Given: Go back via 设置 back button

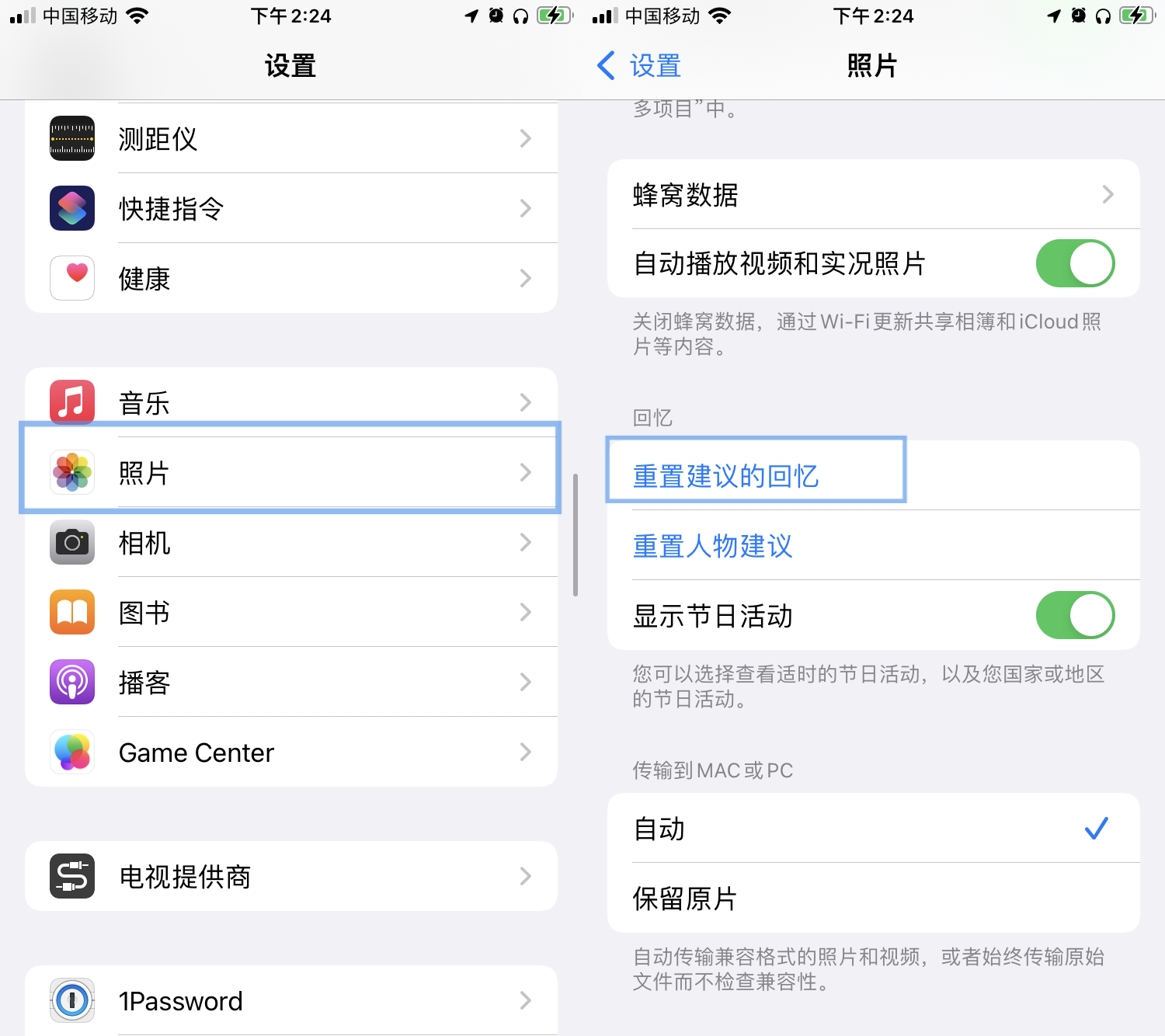Looking at the screenshot, I should 639,66.
